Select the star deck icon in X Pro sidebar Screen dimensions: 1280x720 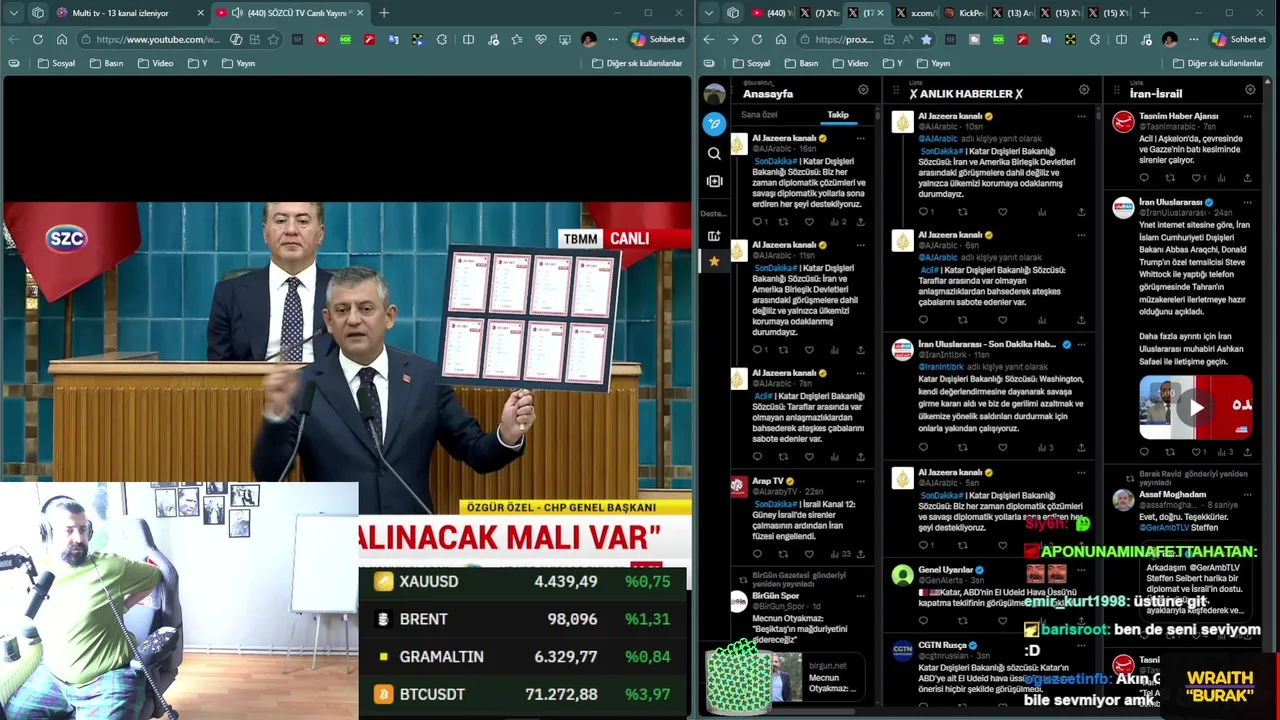coord(714,261)
